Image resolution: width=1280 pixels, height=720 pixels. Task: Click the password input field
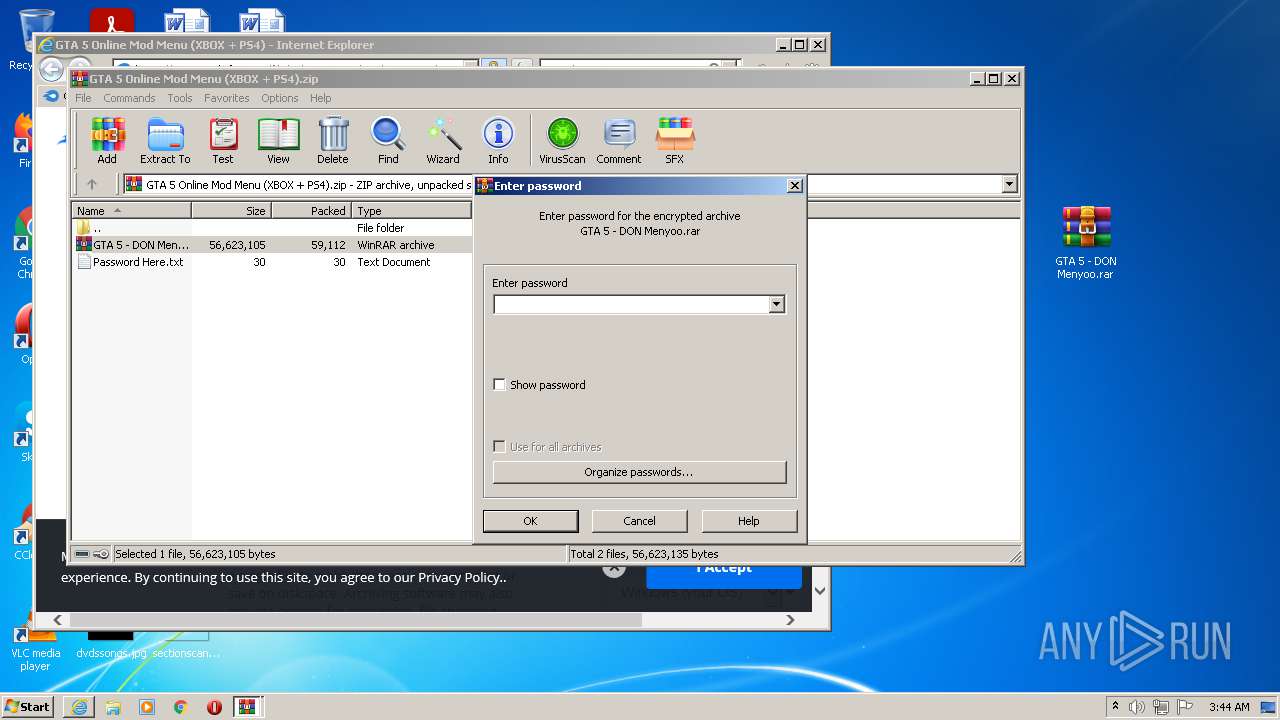[x=631, y=304]
